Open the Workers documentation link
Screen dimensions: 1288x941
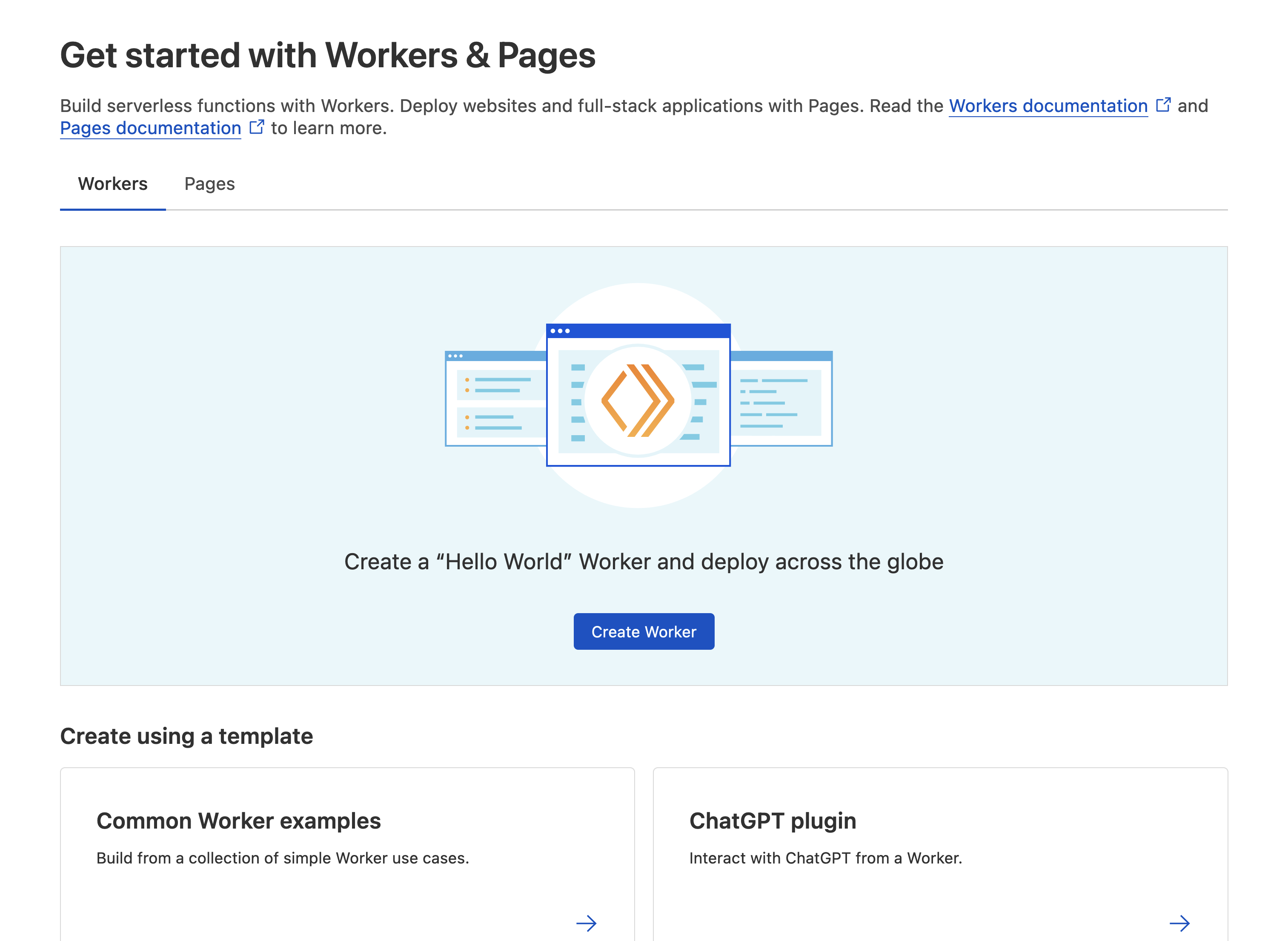1048,106
